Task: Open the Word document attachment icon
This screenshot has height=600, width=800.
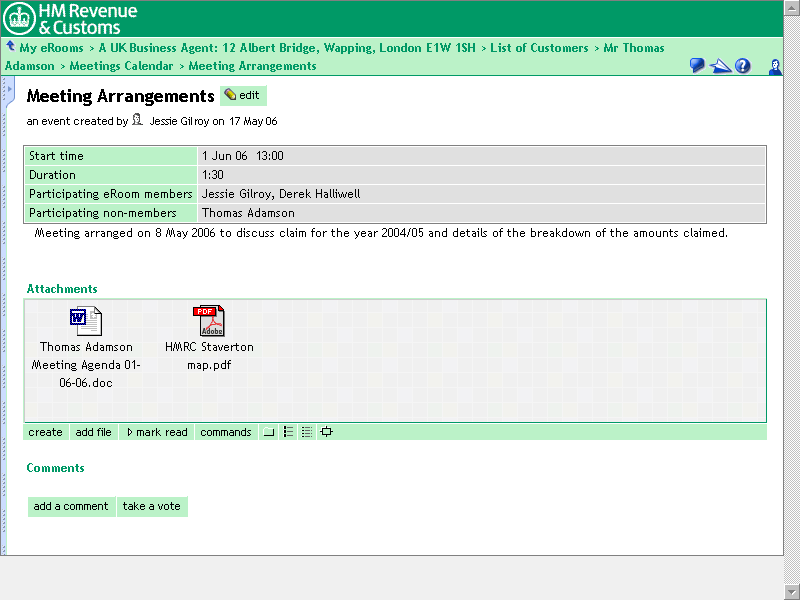Action: pos(86,321)
